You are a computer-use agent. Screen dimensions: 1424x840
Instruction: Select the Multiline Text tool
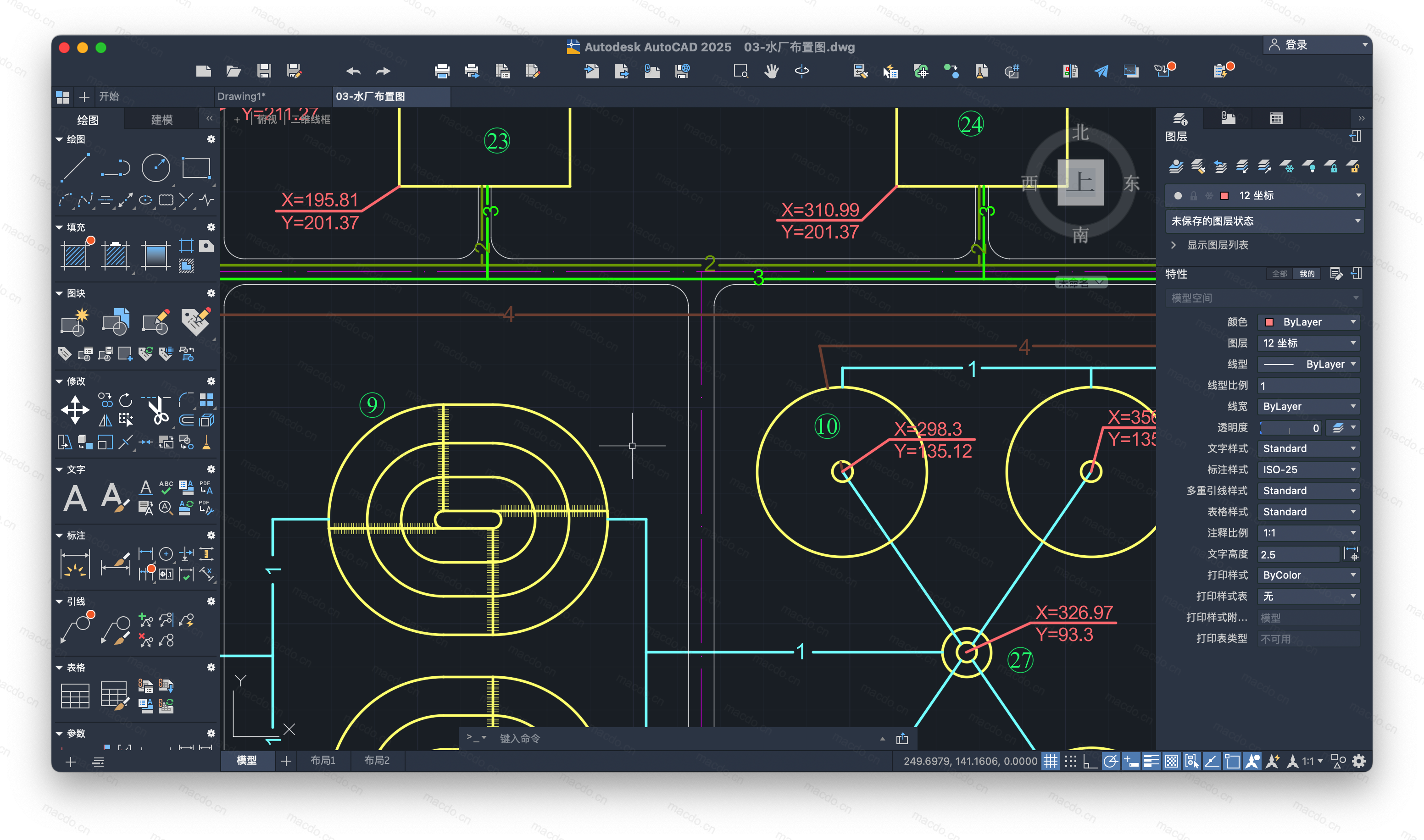point(75,498)
